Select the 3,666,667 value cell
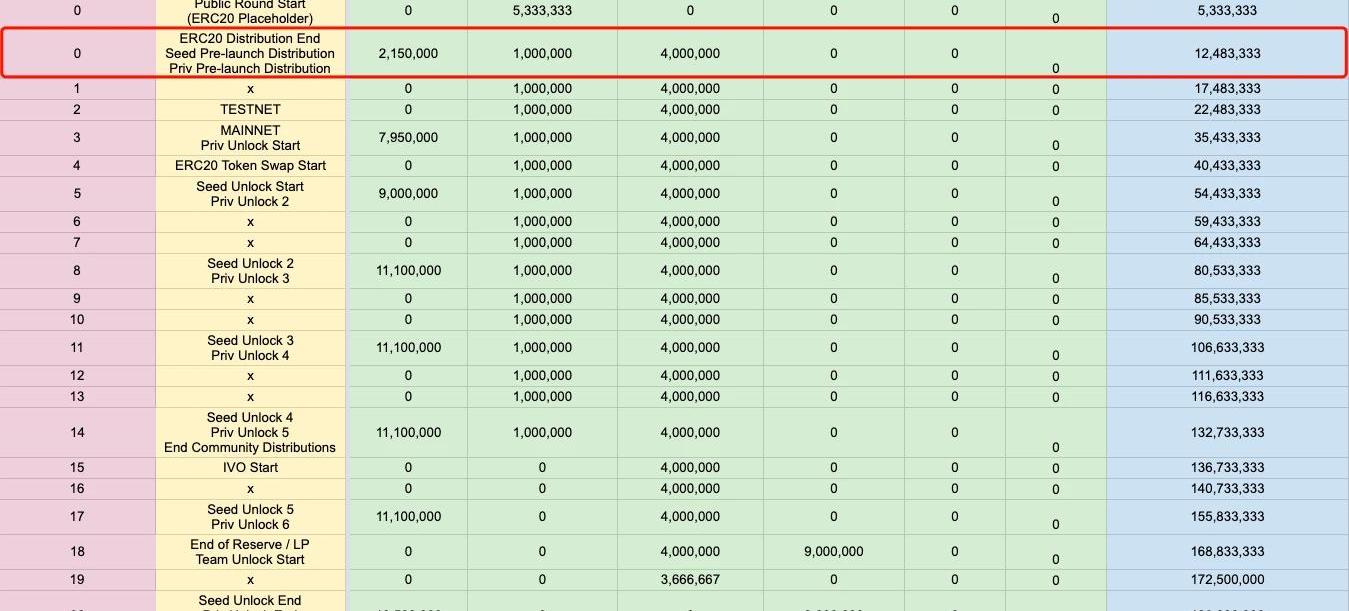The image size is (1349, 611). click(x=690, y=579)
